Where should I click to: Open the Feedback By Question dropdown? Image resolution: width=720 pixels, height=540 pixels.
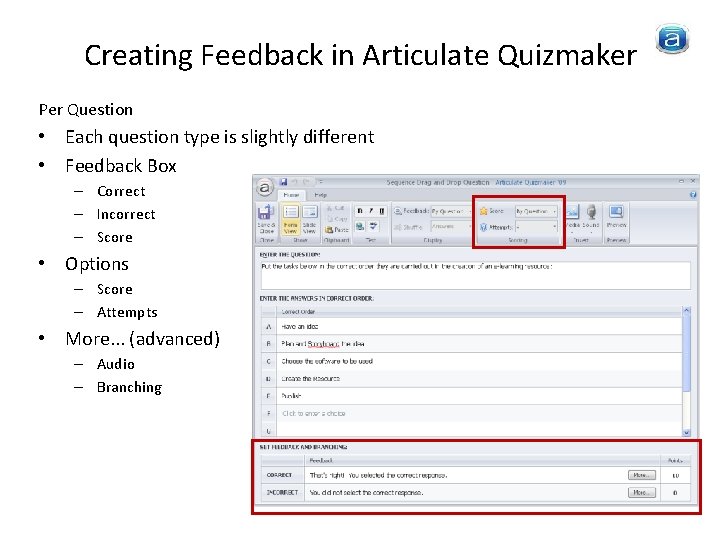click(x=451, y=211)
